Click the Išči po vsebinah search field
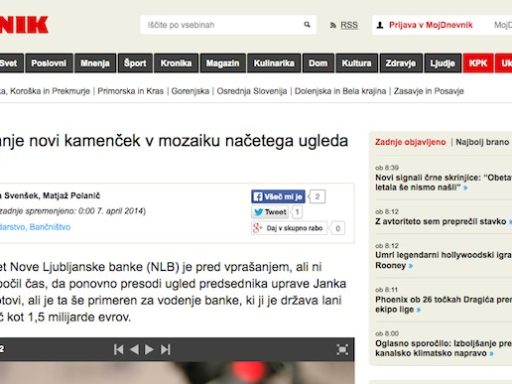 pyautogui.click(x=223, y=25)
